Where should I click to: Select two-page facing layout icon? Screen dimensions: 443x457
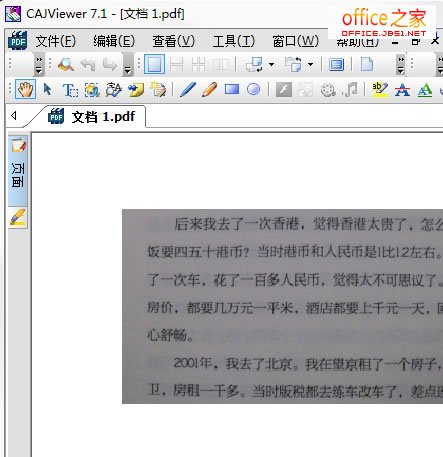221,64
